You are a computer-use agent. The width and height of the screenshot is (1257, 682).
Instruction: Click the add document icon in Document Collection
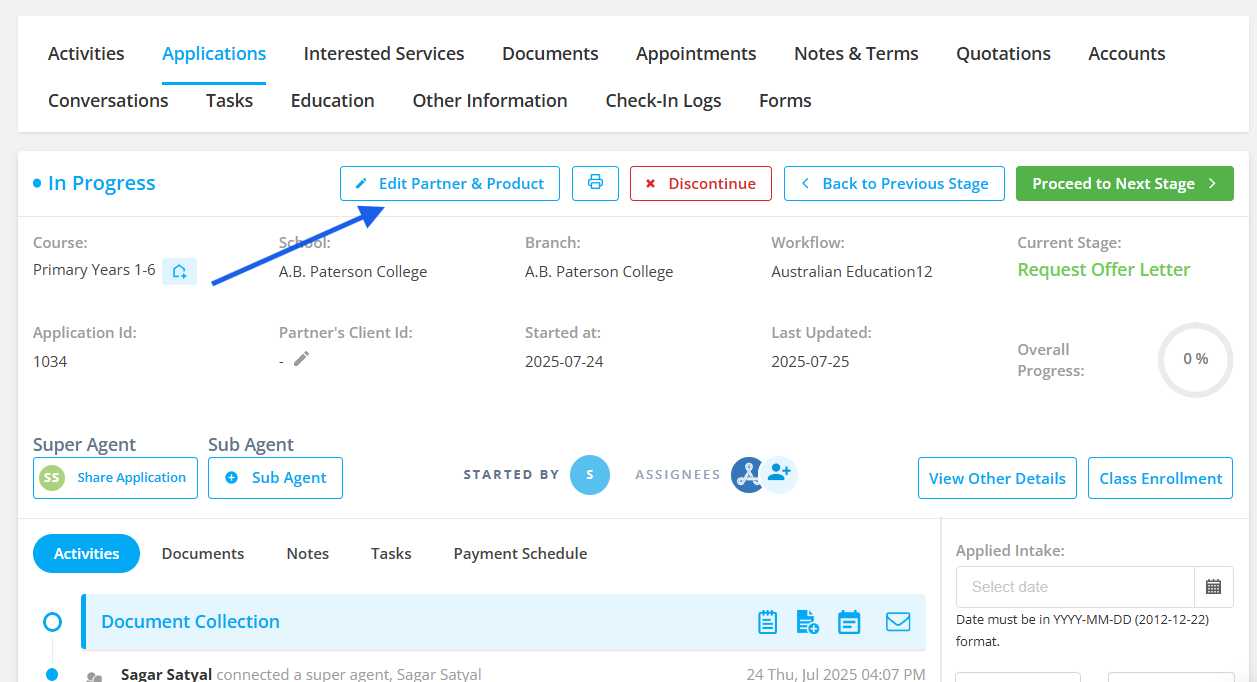tap(808, 622)
